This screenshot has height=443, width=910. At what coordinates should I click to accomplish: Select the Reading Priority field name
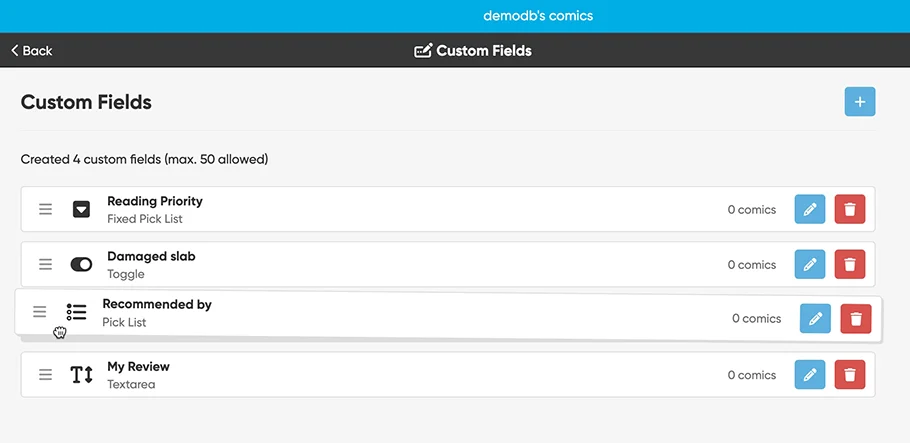(154, 201)
